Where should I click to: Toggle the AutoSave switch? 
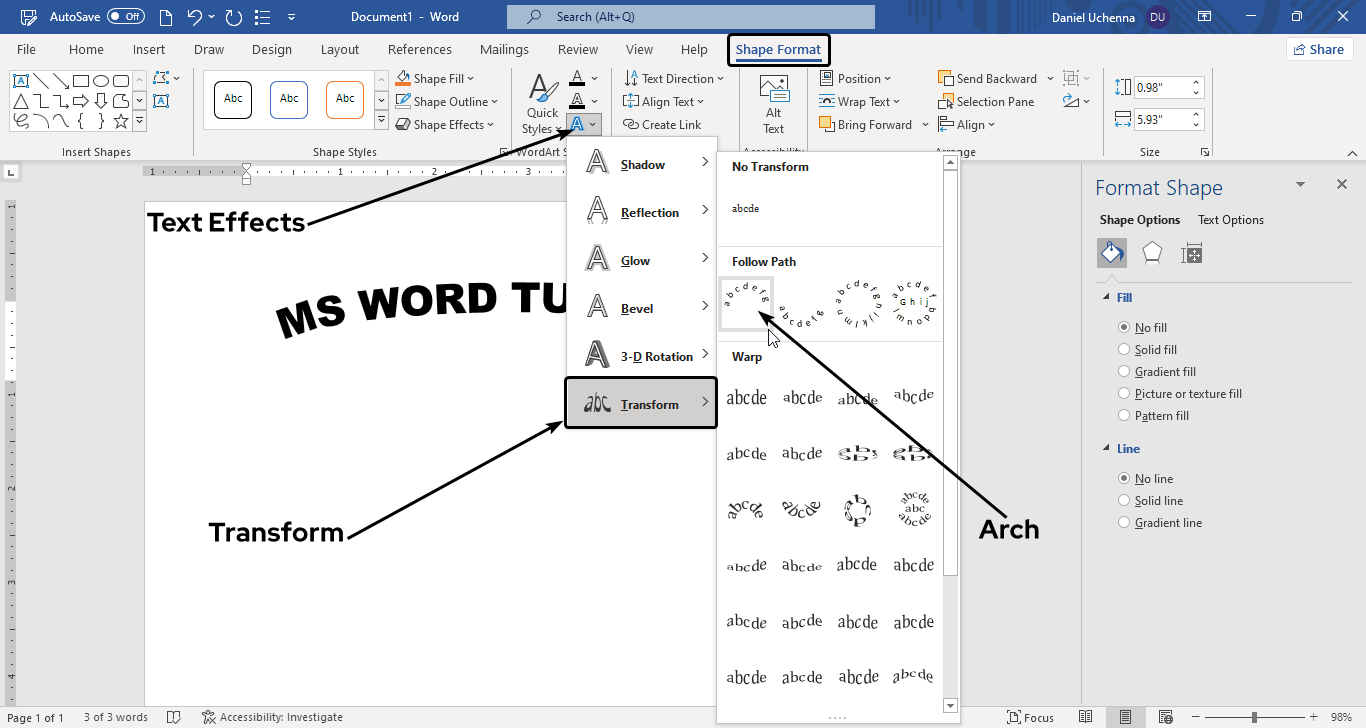pyautogui.click(x=125, y=17)
